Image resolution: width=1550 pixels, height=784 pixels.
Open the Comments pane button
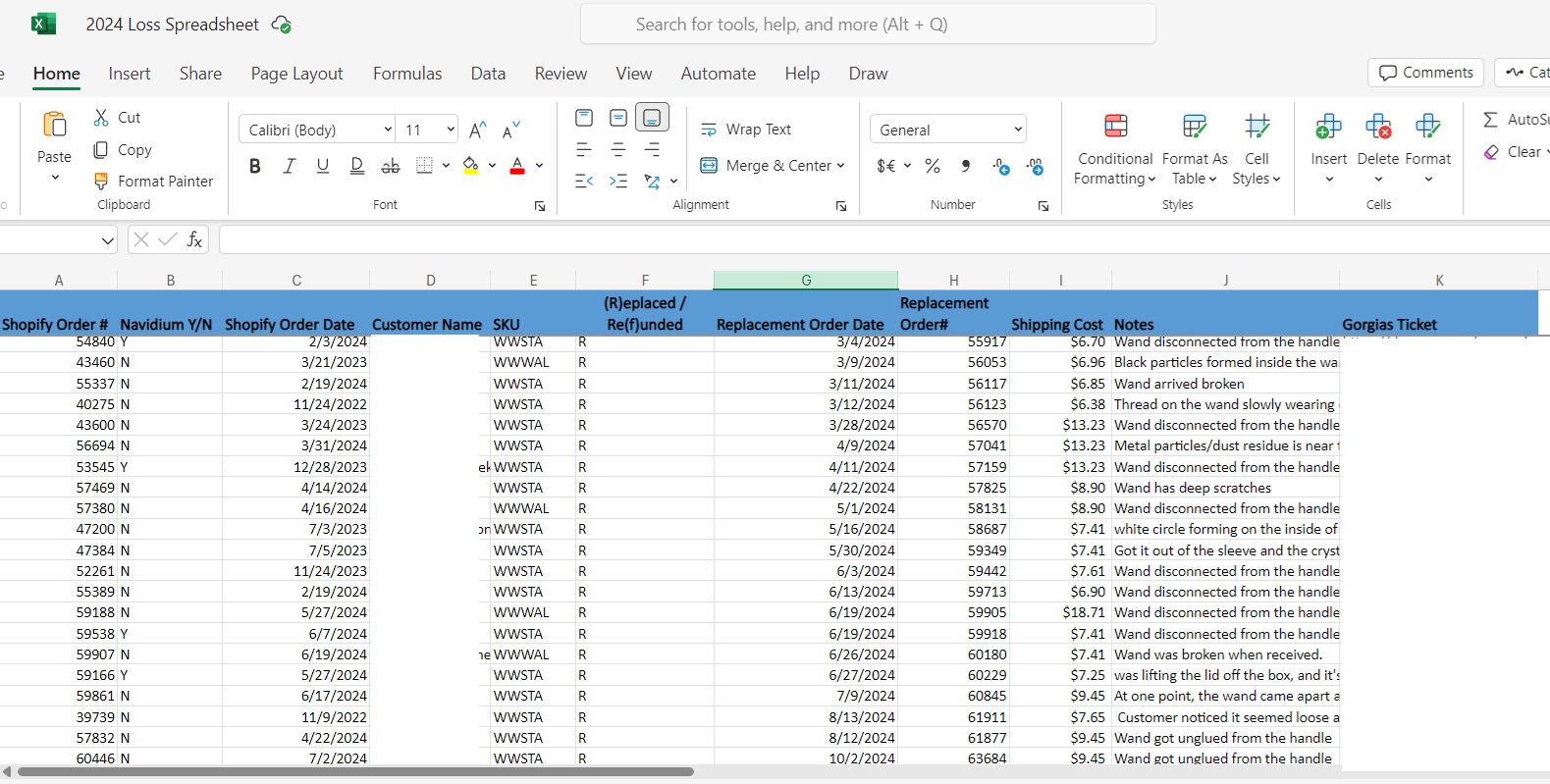click(1425, 73)
